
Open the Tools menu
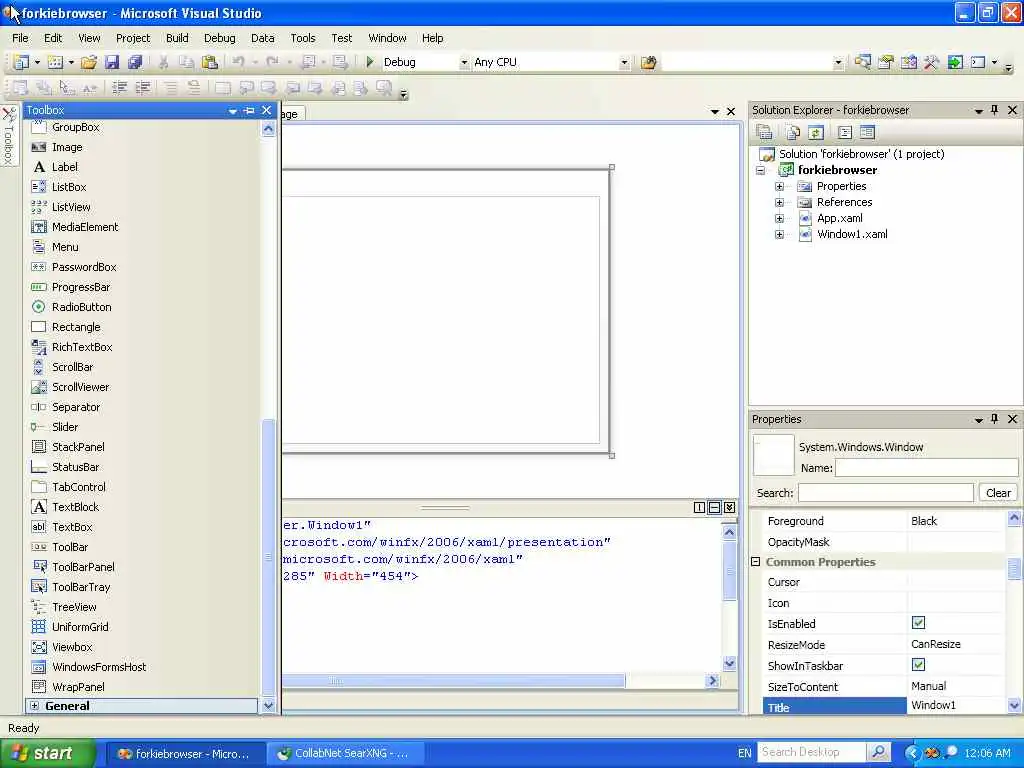pos(303,38)
